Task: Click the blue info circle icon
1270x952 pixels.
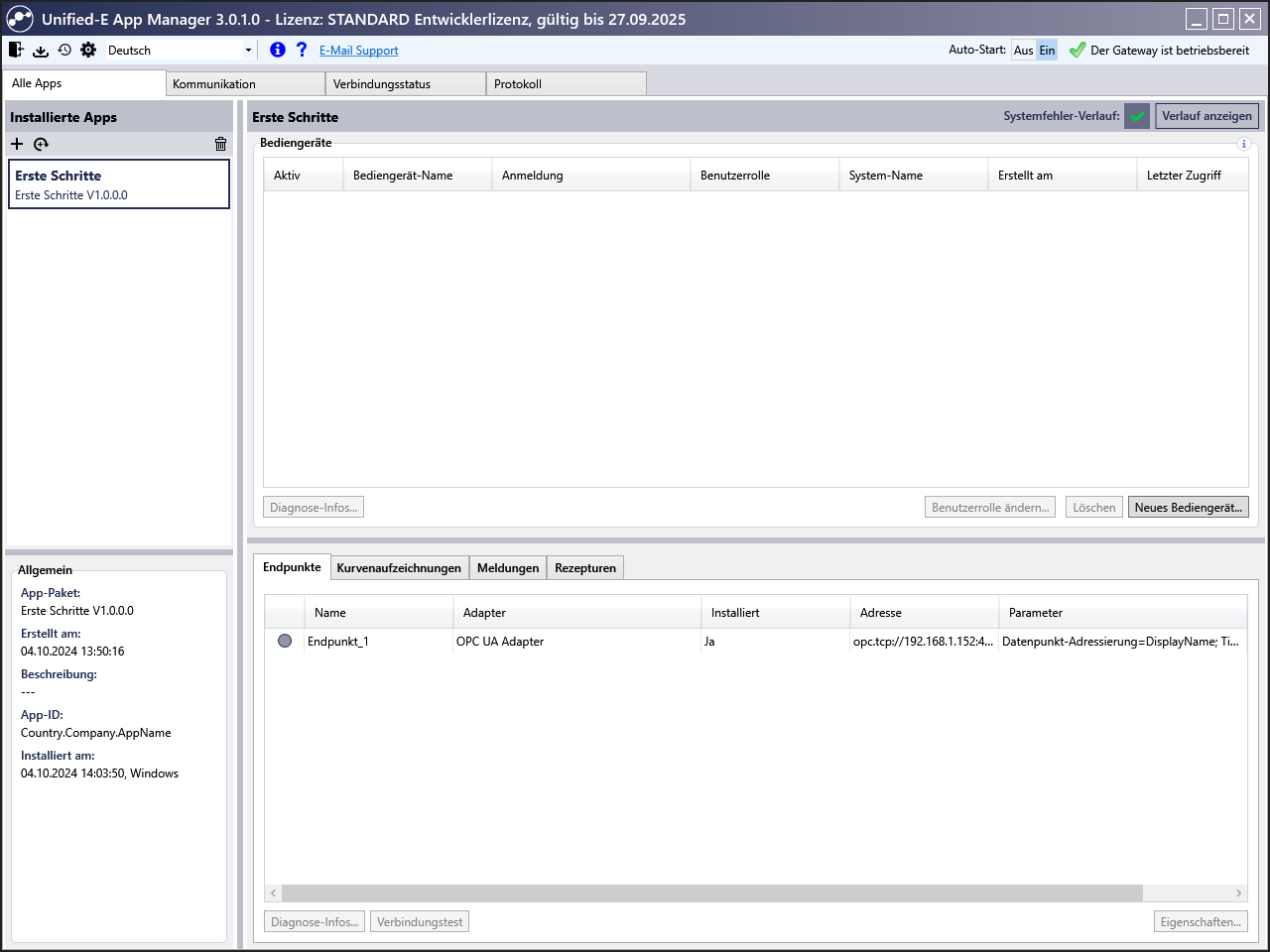Action: 278,50
